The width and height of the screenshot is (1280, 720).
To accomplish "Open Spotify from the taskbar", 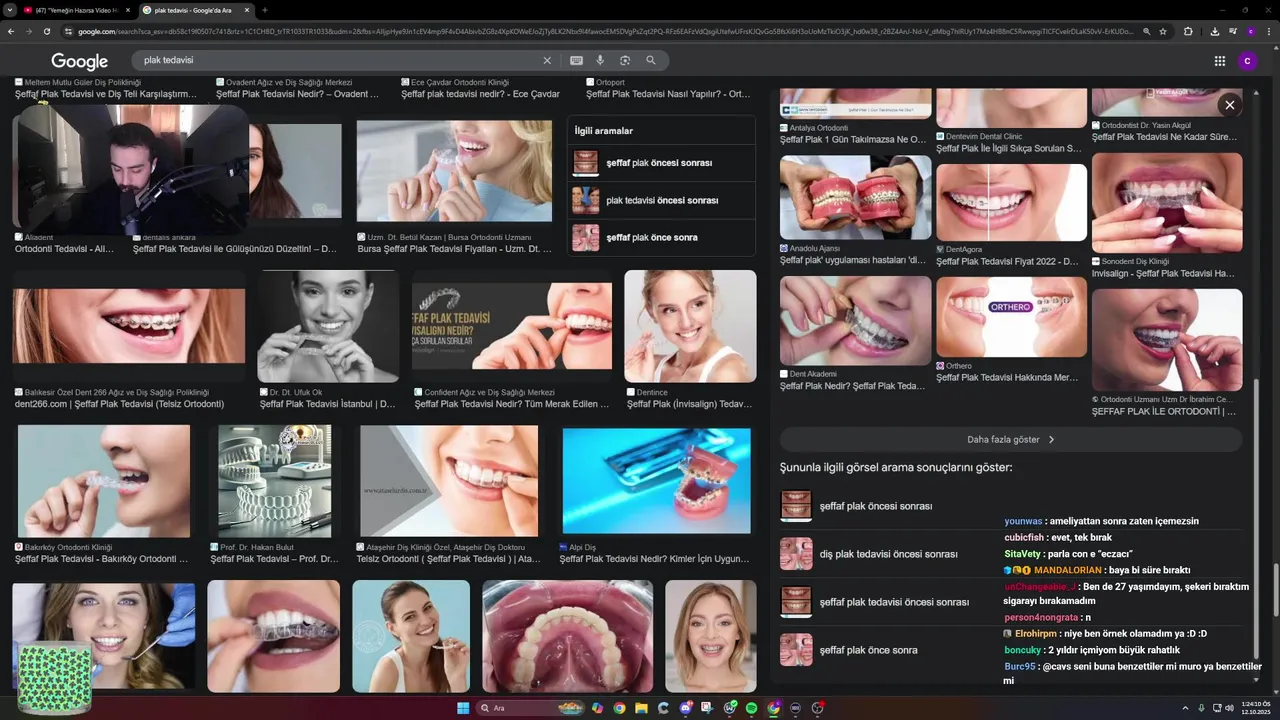I will 752,708.
